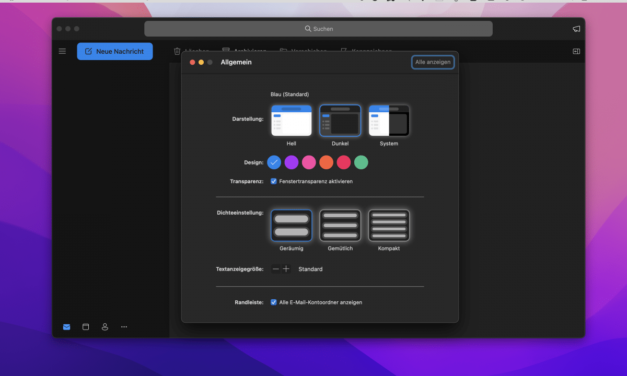Choose the blue design color
The width and height of the screenshot is (627, 376).
click(274, 162)
